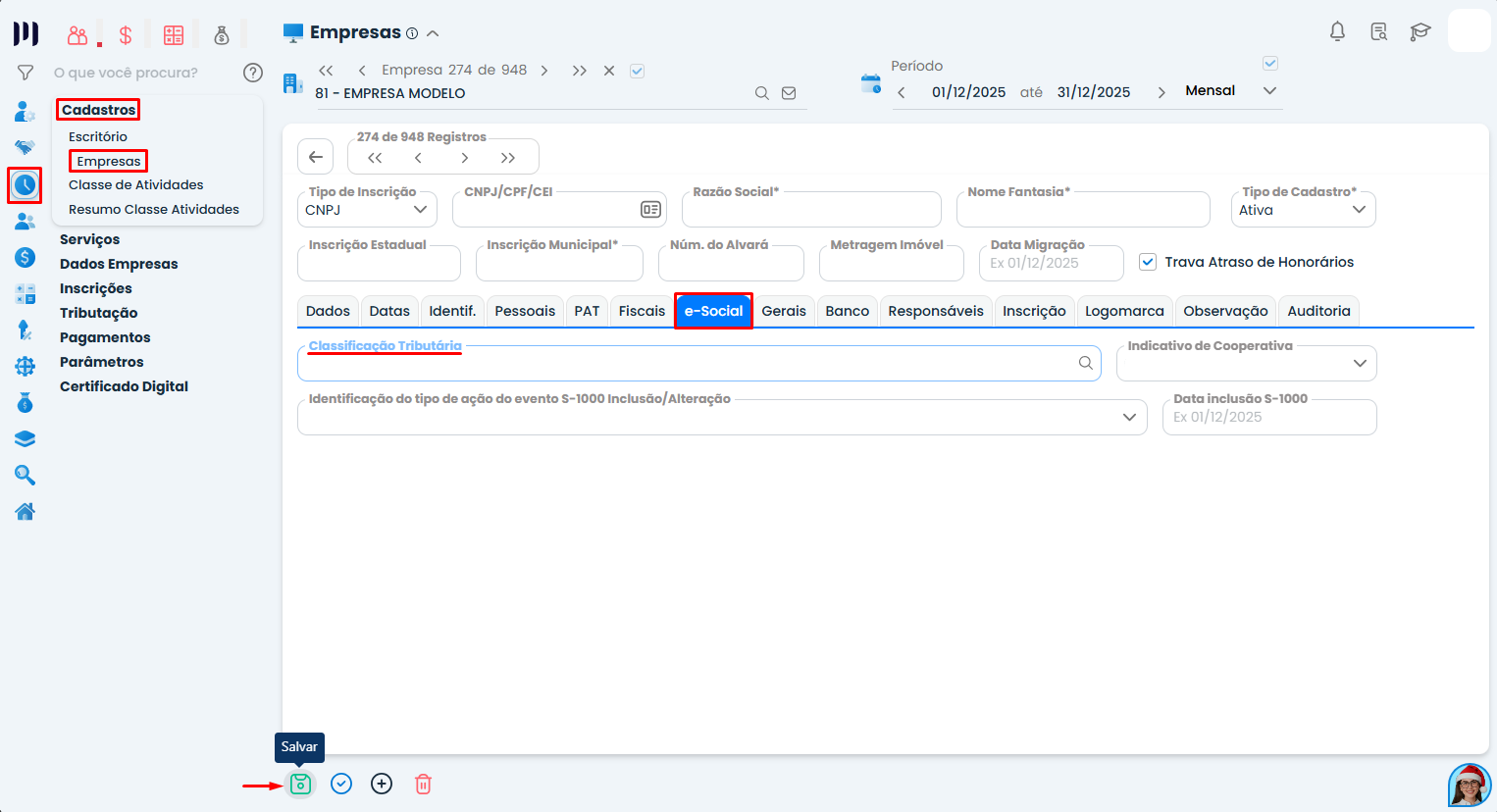This screenshot has width=1497, height=812.
Task: Click the plus add new record icon
Action: point(382,784)
